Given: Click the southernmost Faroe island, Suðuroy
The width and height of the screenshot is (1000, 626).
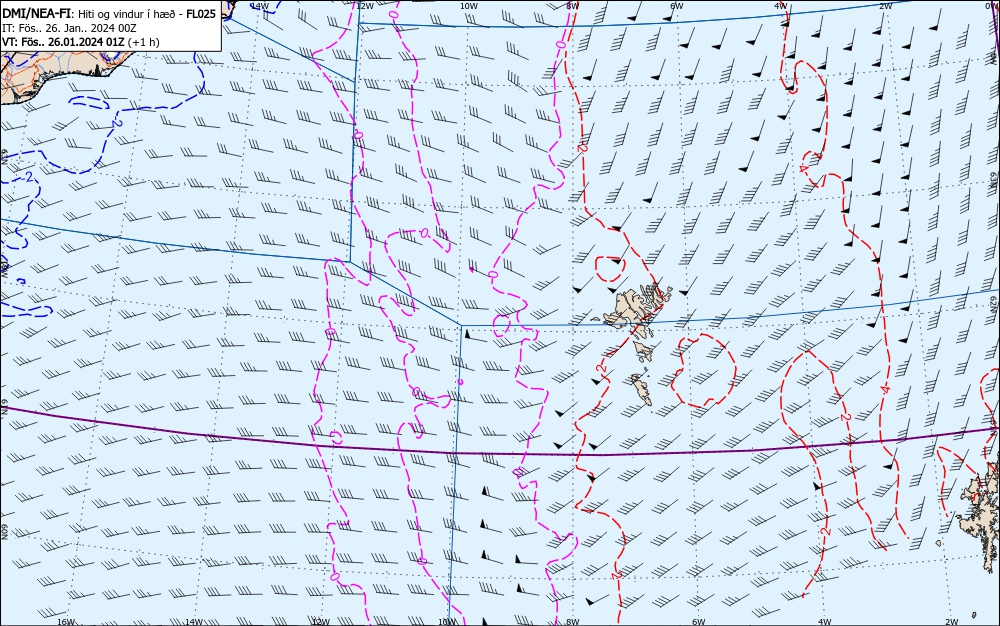Looking at the screenshot, I should (x=641, y=389).
